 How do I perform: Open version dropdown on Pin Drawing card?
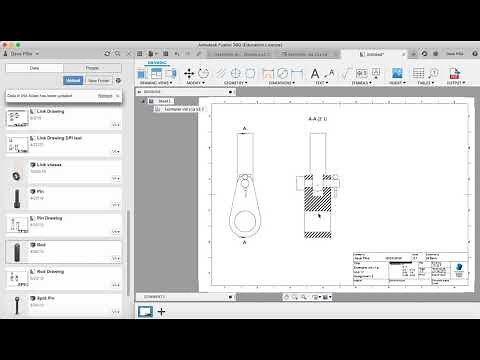[x=116, y=231]
